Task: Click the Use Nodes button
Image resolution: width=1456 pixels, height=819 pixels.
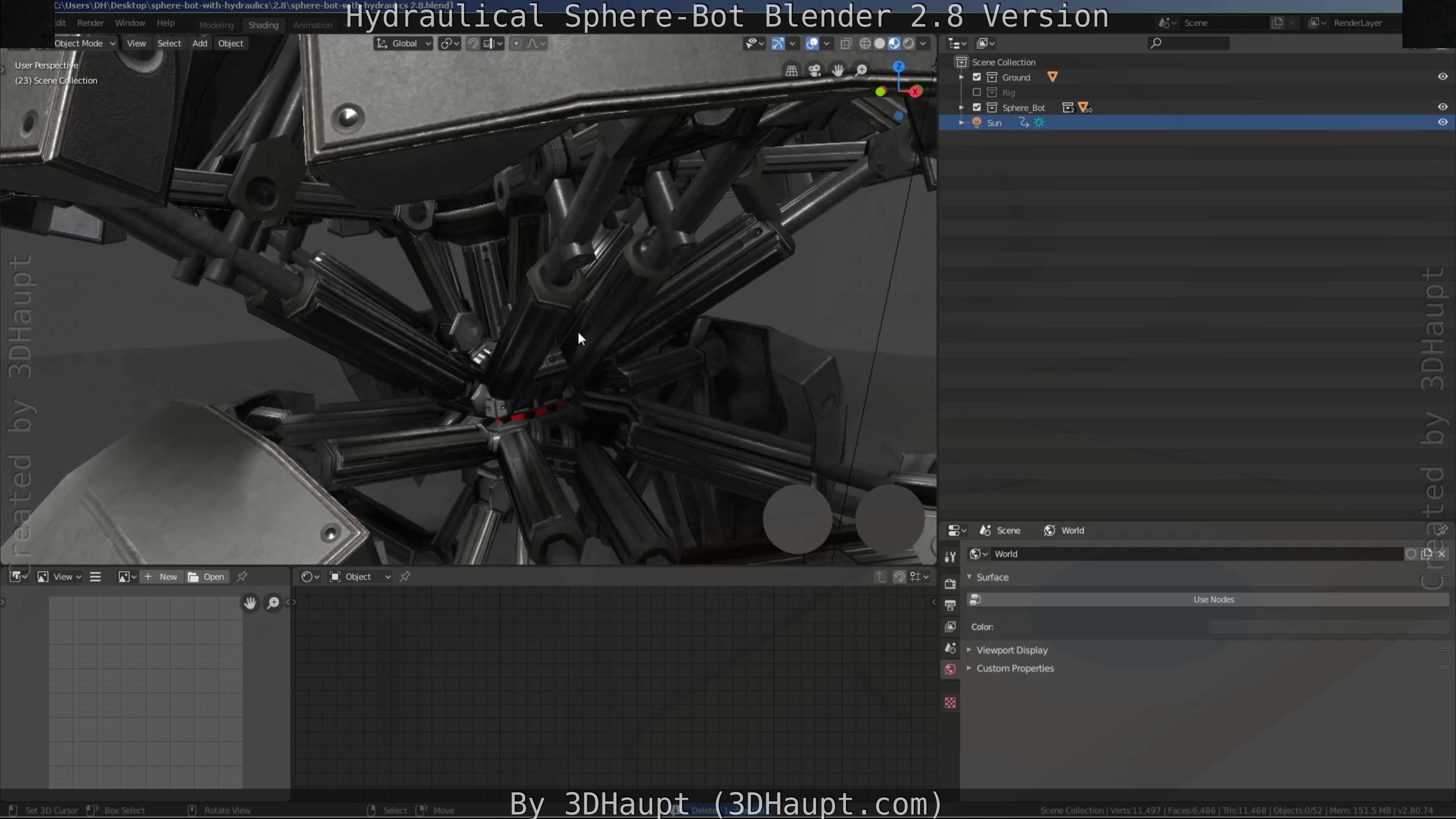Action: [1208, 600]
